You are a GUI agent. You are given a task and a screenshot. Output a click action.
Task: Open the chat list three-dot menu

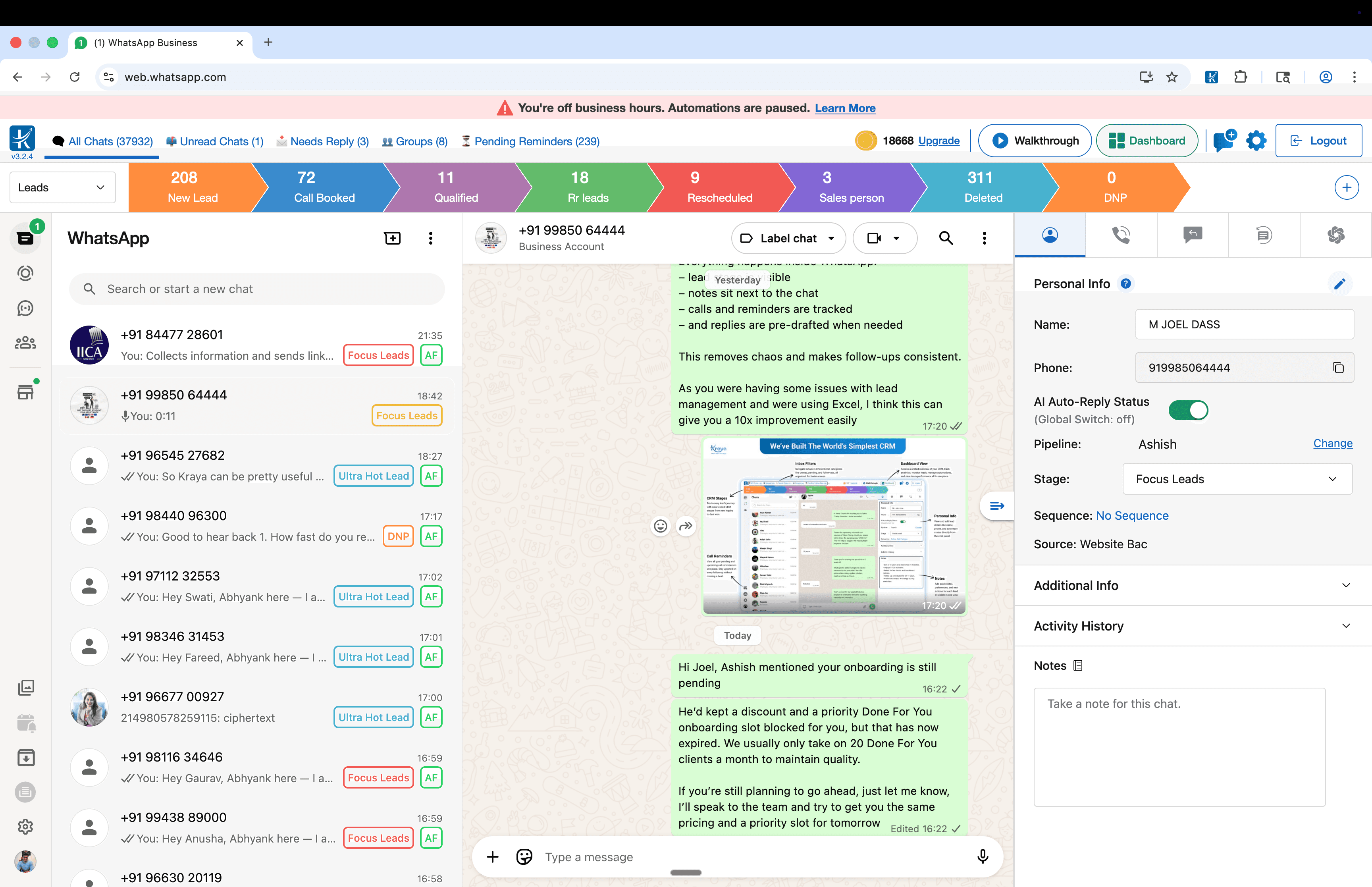tap(430, 238)
